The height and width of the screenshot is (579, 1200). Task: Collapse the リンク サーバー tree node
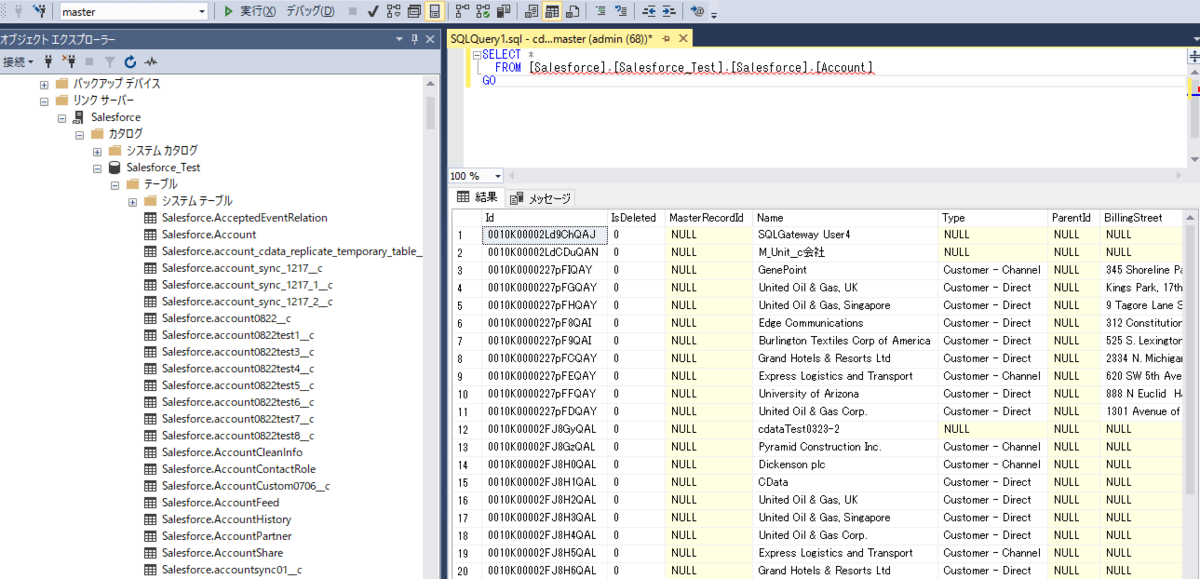tap(44, 101)
